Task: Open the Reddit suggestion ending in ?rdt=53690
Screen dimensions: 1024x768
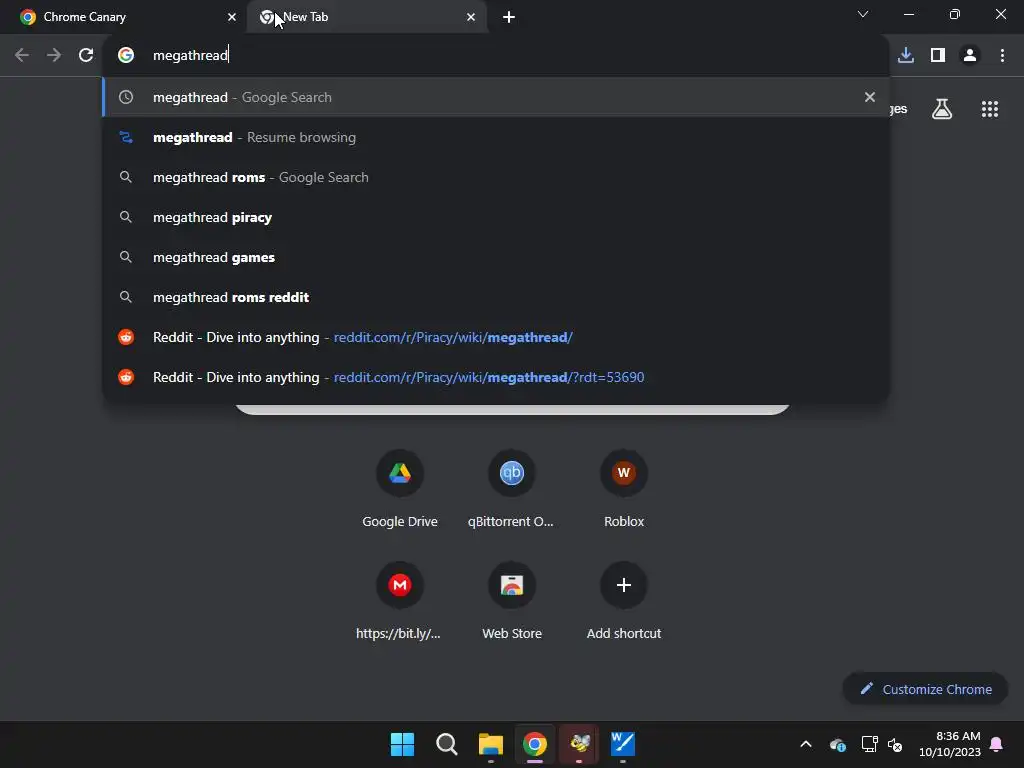Action: 496,377
